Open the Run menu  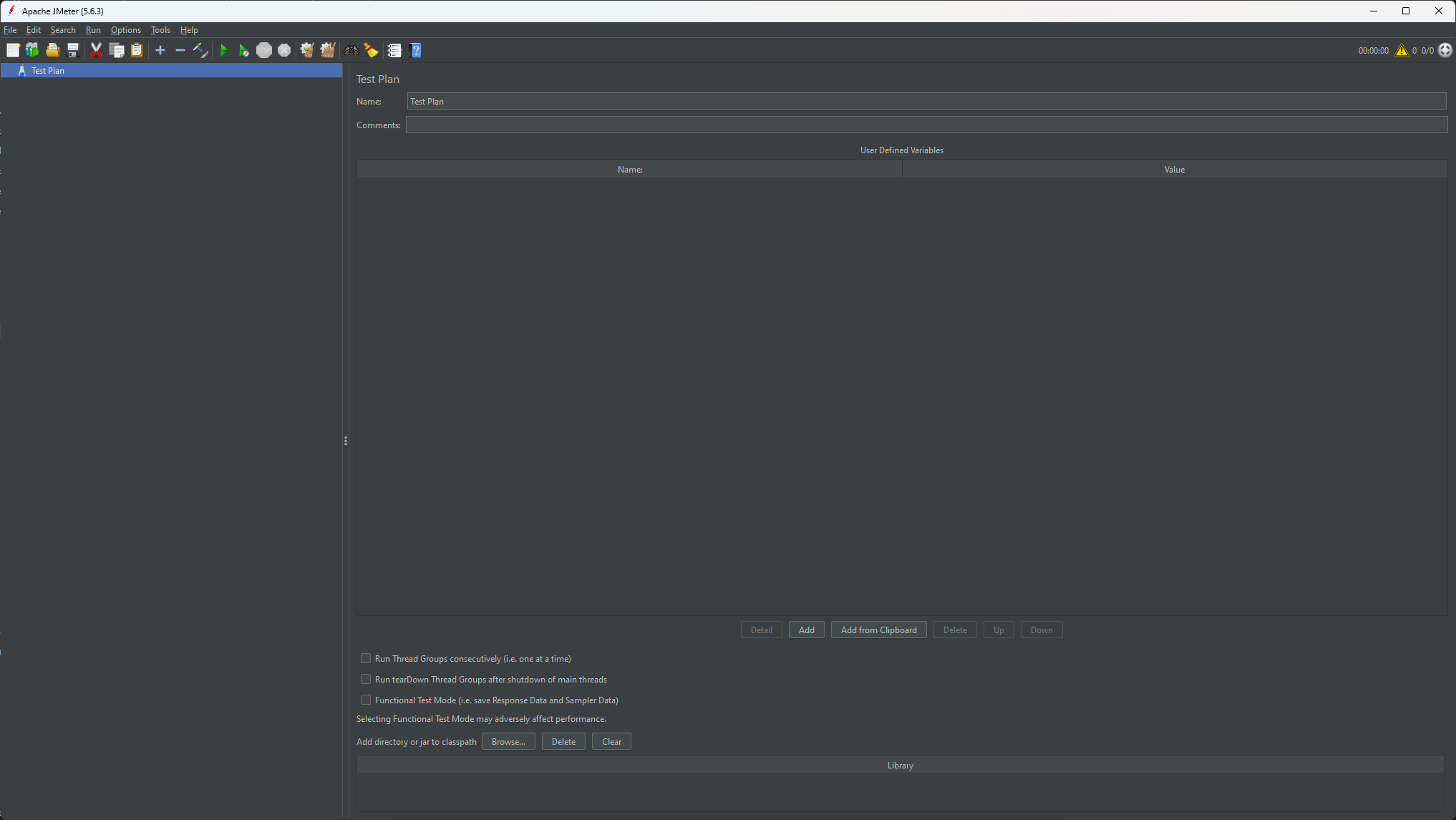[93, 30]
